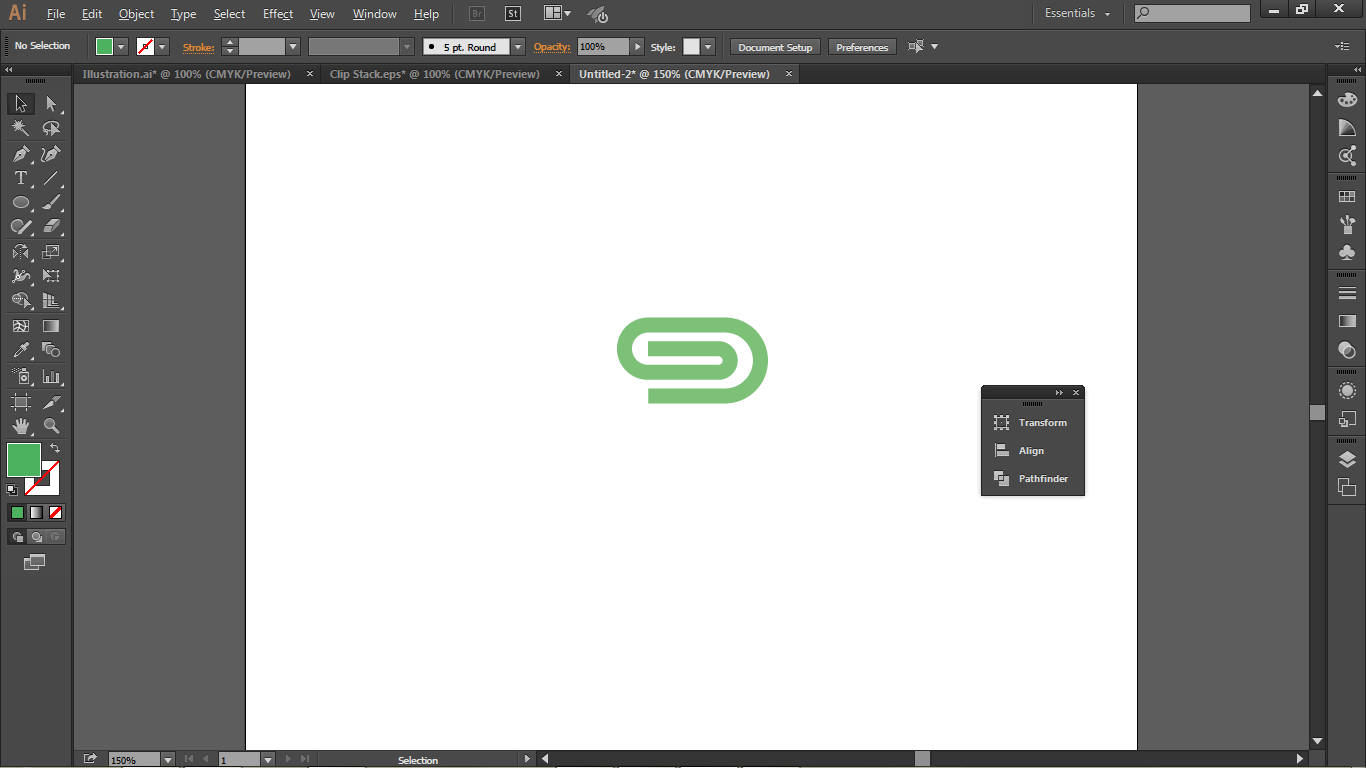
Task: Open the zoom level dropdown
Action: (x=167, y=760)
